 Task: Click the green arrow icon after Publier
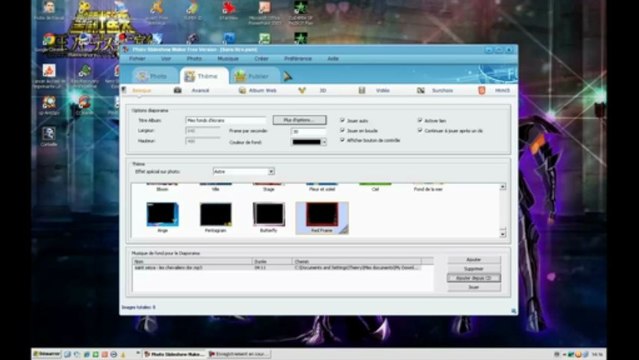288,76
